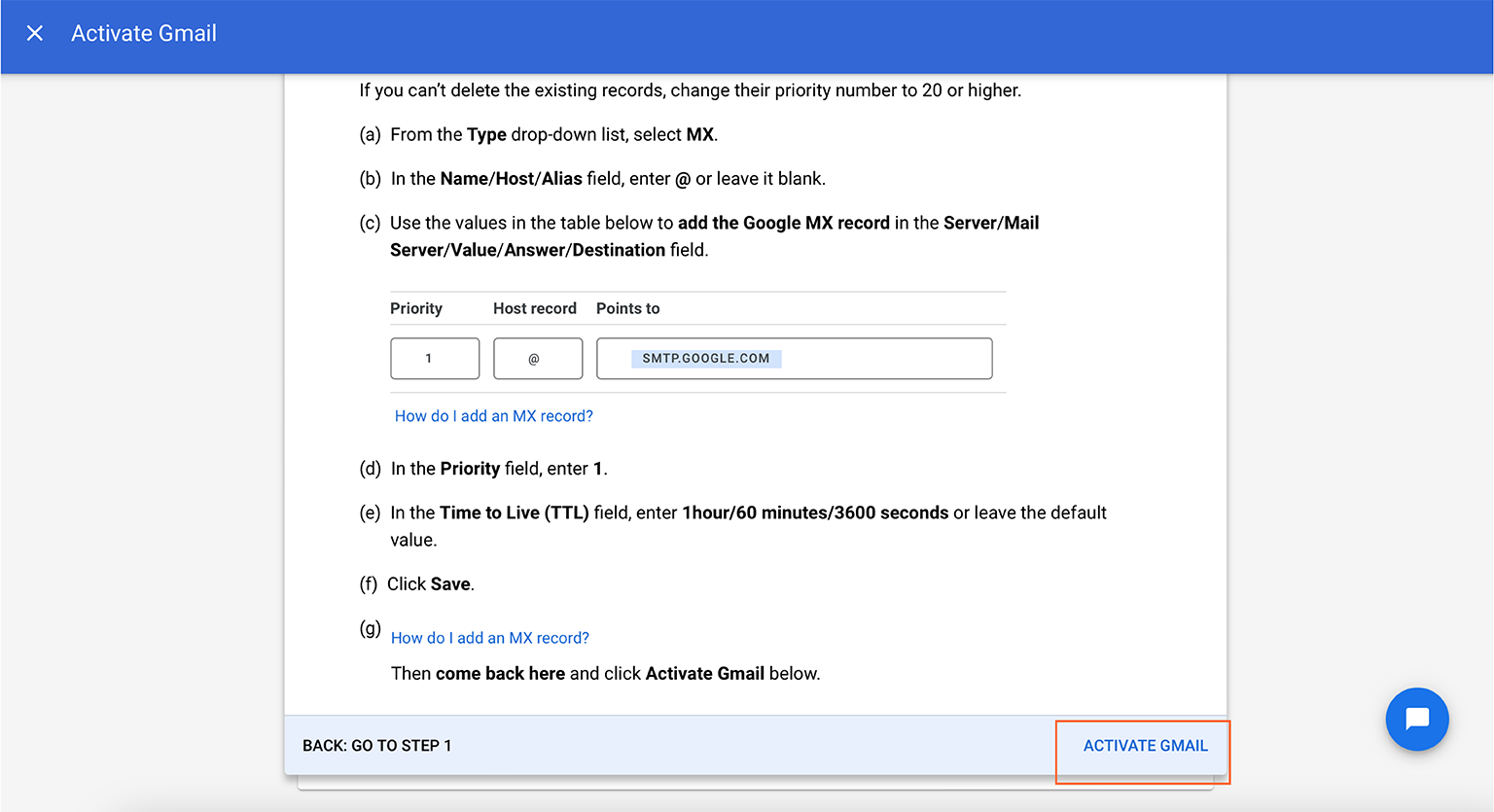
Task: Select the Priority value field showing 1
Action: (x=435, y=359)
